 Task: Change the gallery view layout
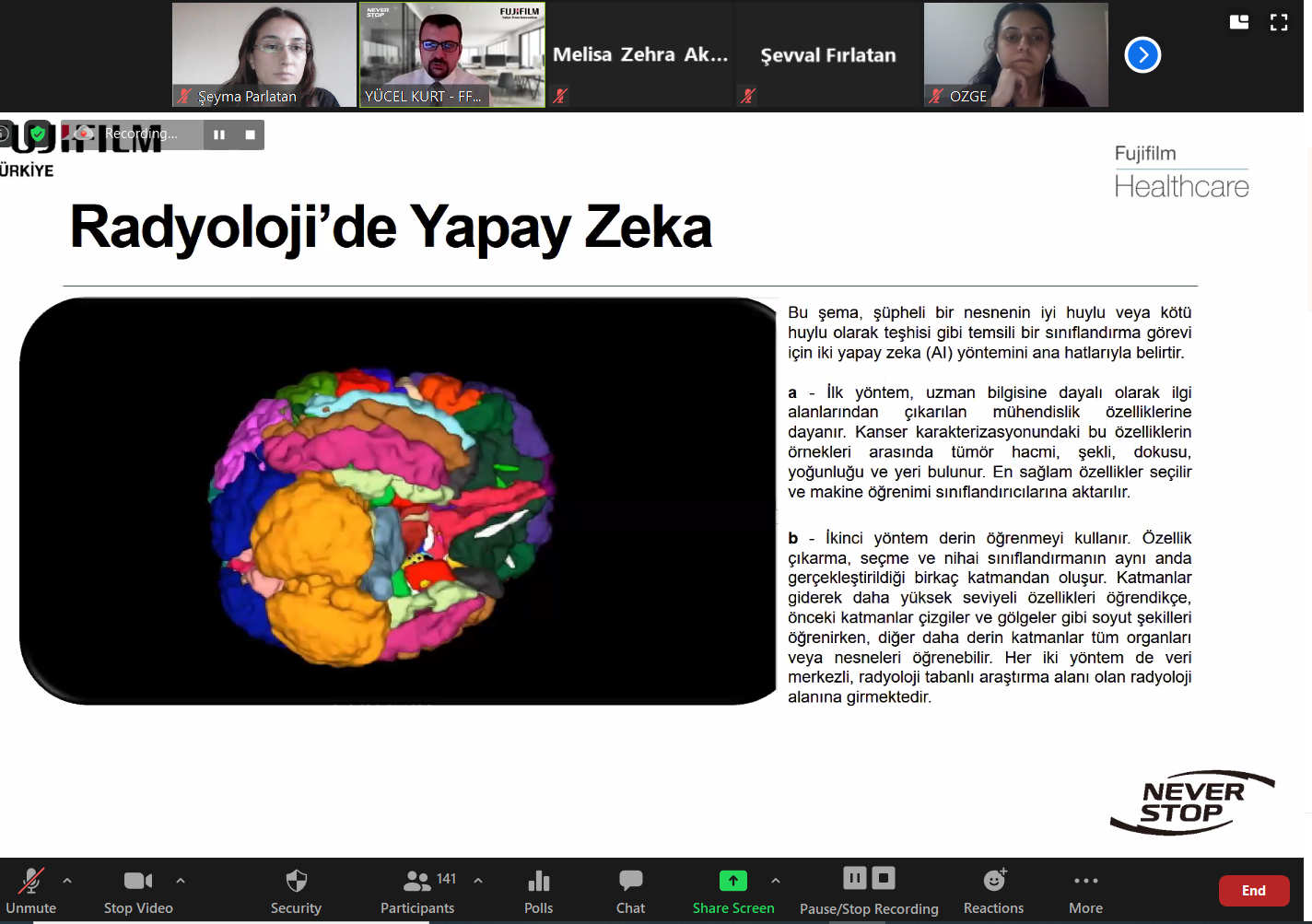point(1239,23)
